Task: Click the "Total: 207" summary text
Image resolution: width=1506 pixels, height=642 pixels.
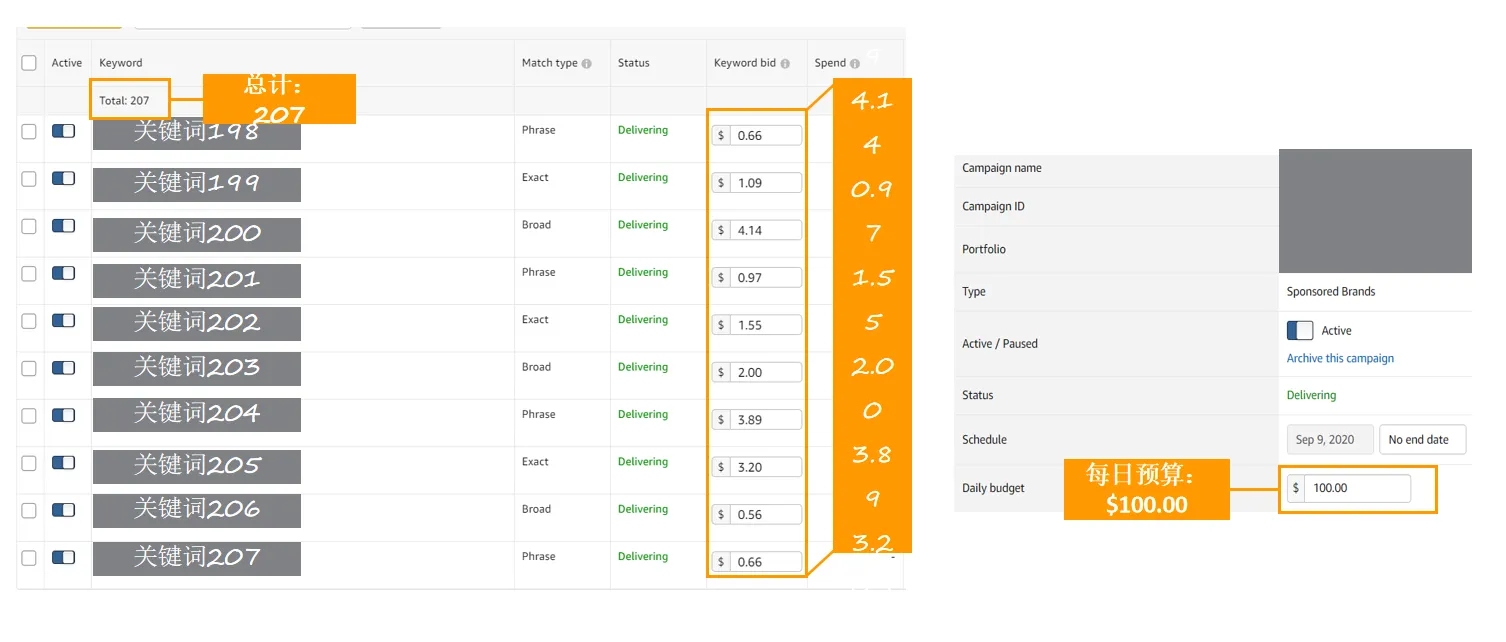Action: pyautogui.click(x=124, y=101)
